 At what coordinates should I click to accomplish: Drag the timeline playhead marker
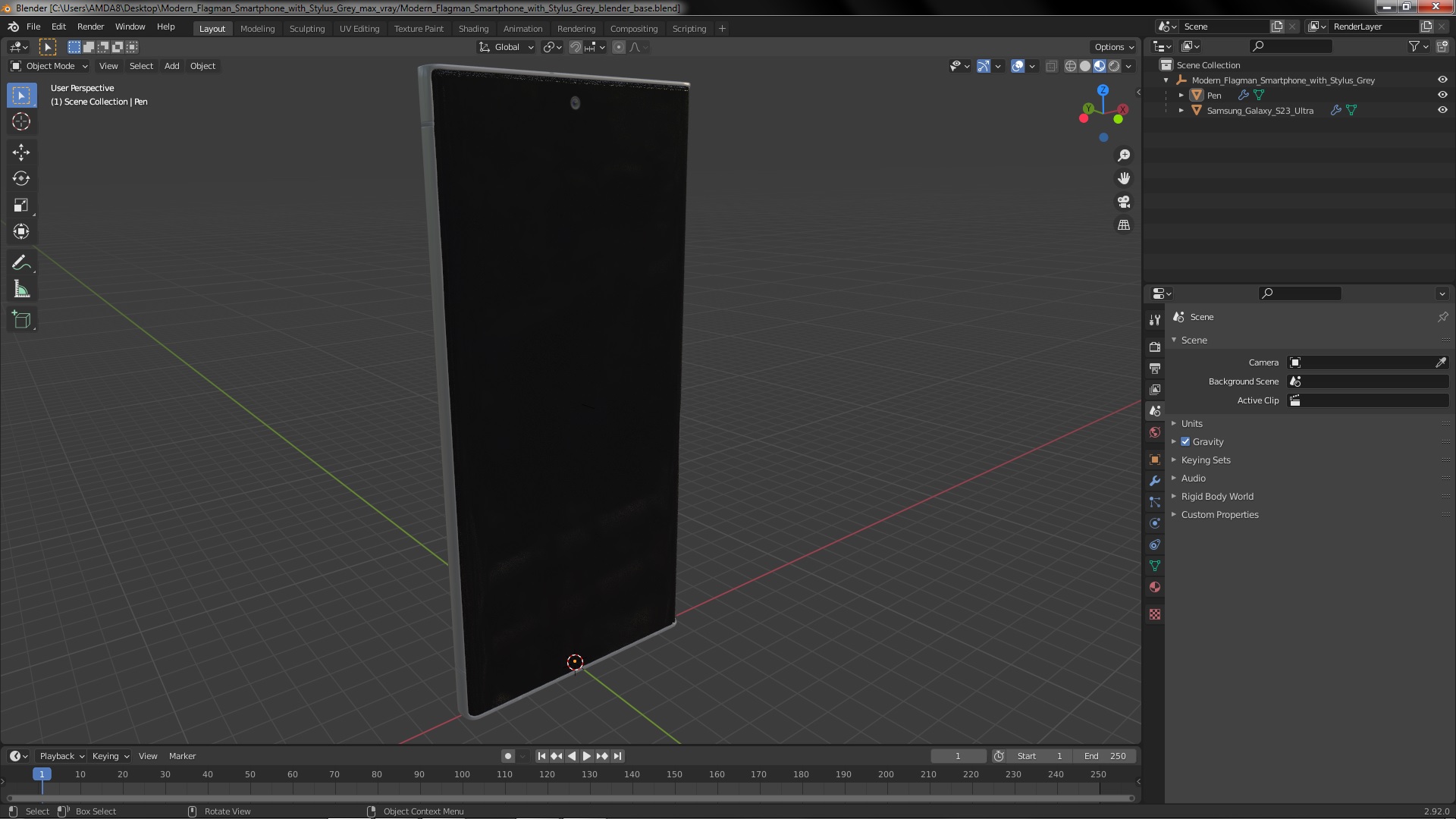pyautogui.click(x=41, y=773)
